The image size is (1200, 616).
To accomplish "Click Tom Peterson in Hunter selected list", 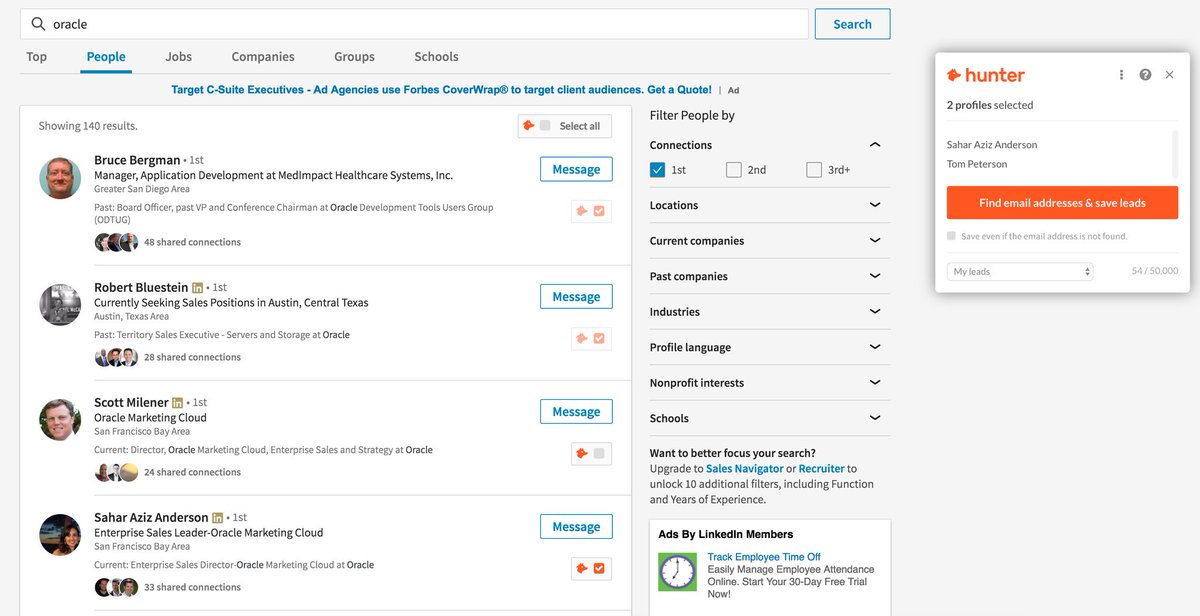I will point(977,164).
